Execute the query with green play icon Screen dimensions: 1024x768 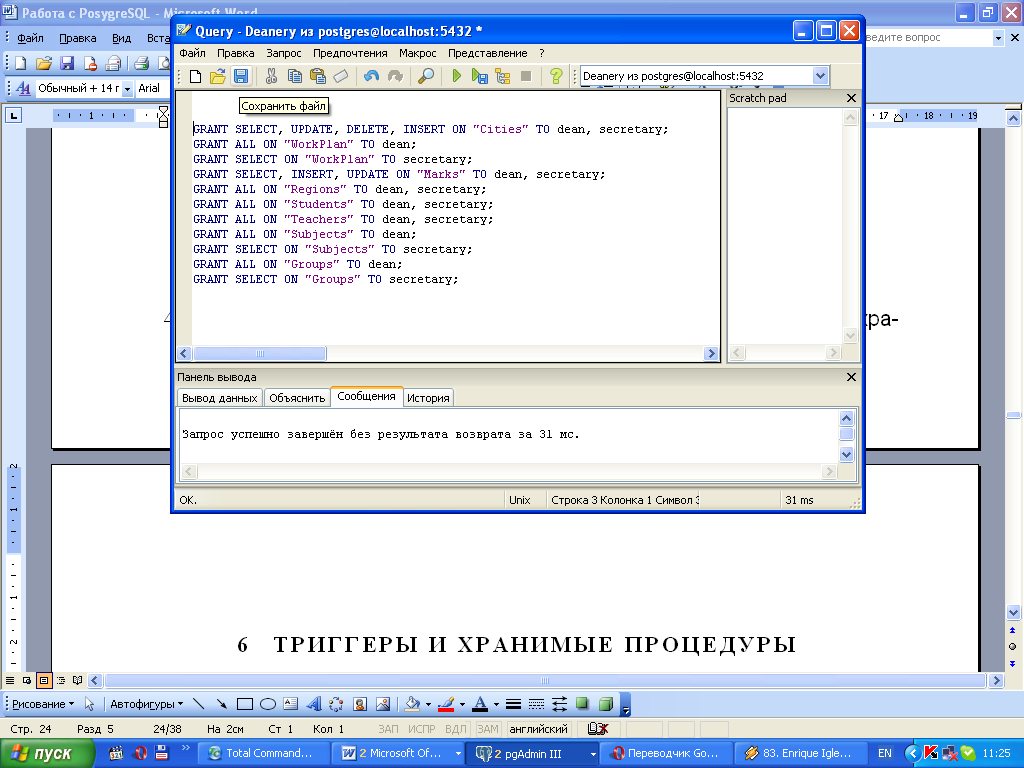point(456,76)
